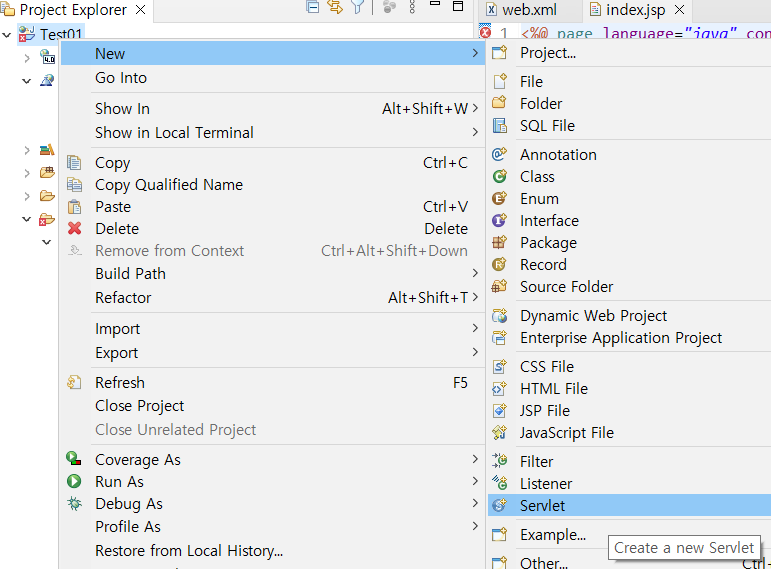Click the purple Interface icon

500,220
